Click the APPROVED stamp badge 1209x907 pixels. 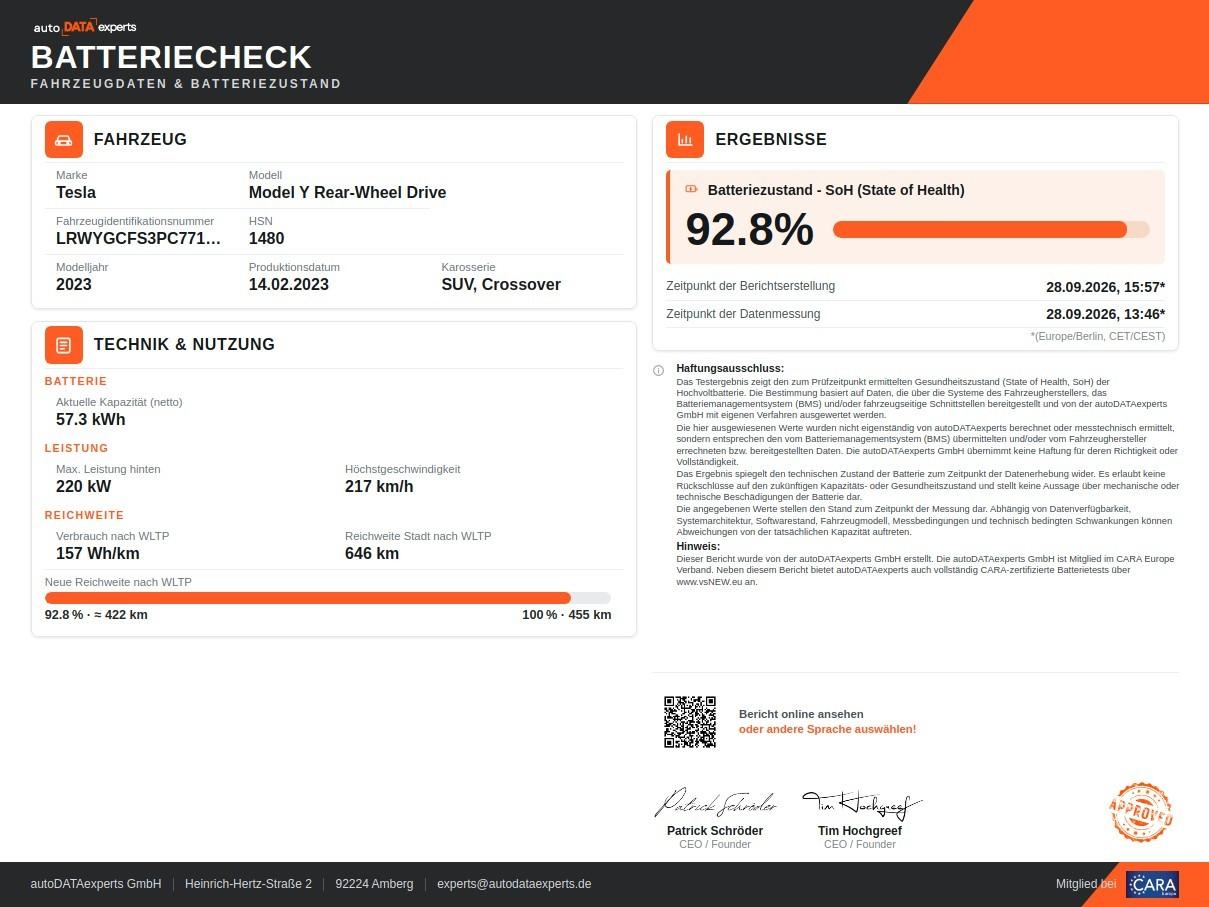pos(1141,812)
